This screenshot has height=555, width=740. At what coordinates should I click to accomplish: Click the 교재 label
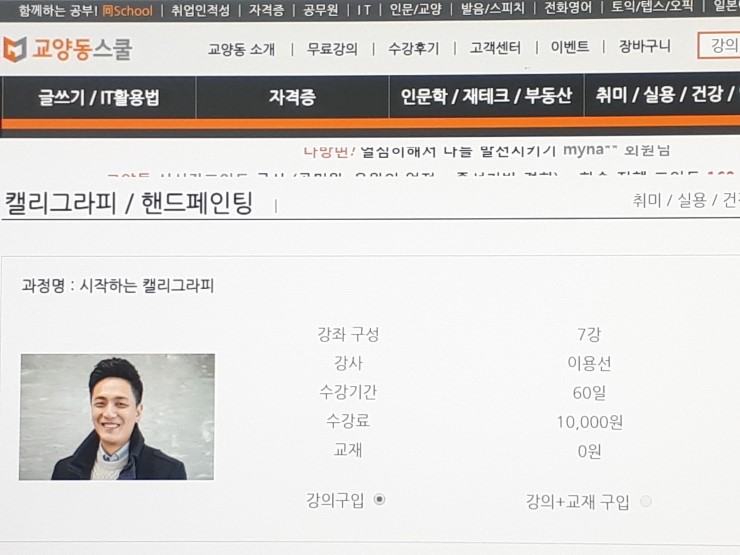[x=348, y=450]
